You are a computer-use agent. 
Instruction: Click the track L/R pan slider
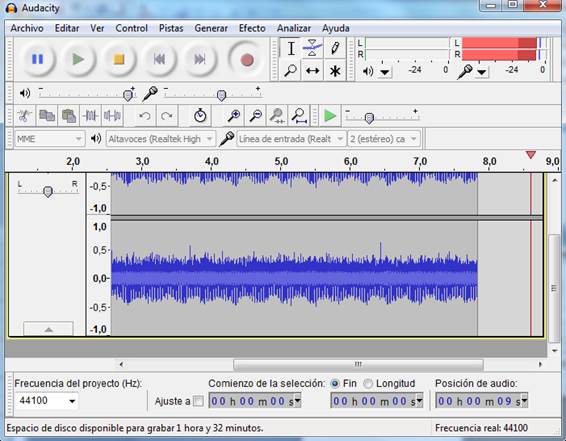[48, 191]
